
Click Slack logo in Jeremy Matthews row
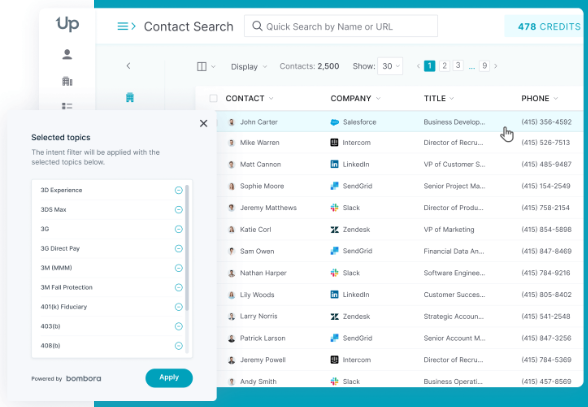pos(334,208)
